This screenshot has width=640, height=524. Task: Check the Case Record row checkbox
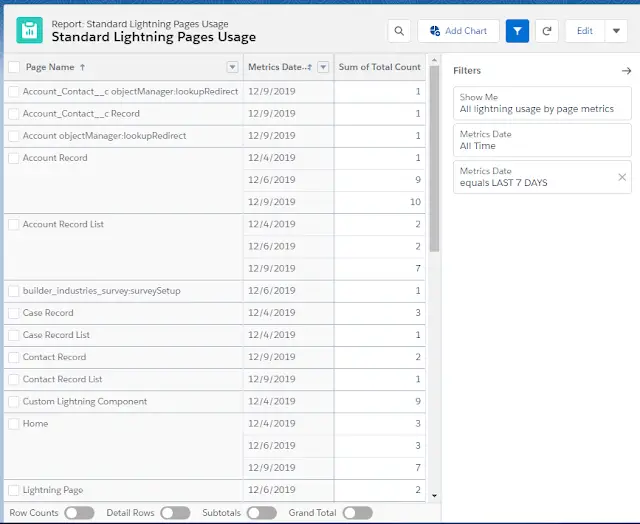(13, 313)
